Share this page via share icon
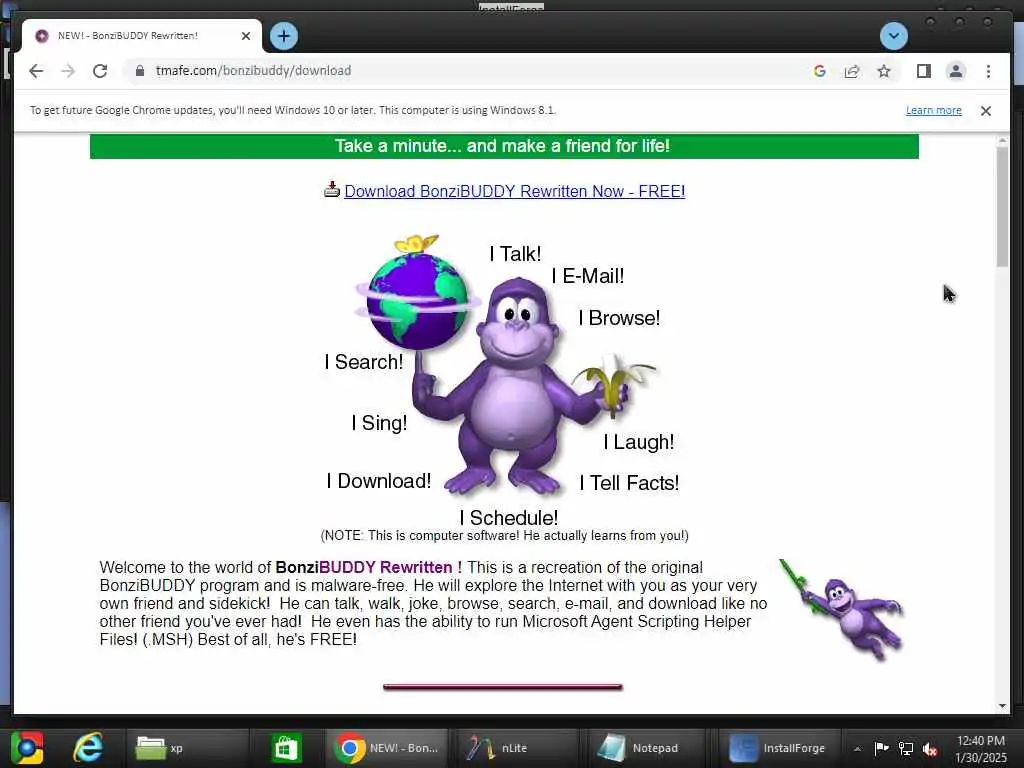 click(852, 71)
